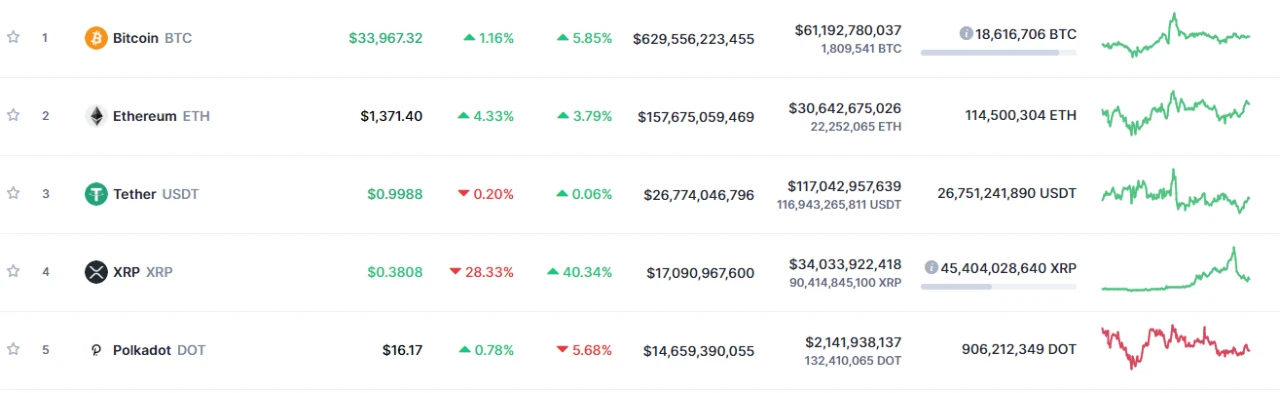Click info icon beside Bitcoin circulating supply
Viewport: 1280px width, 393px height.
point(966,34)
